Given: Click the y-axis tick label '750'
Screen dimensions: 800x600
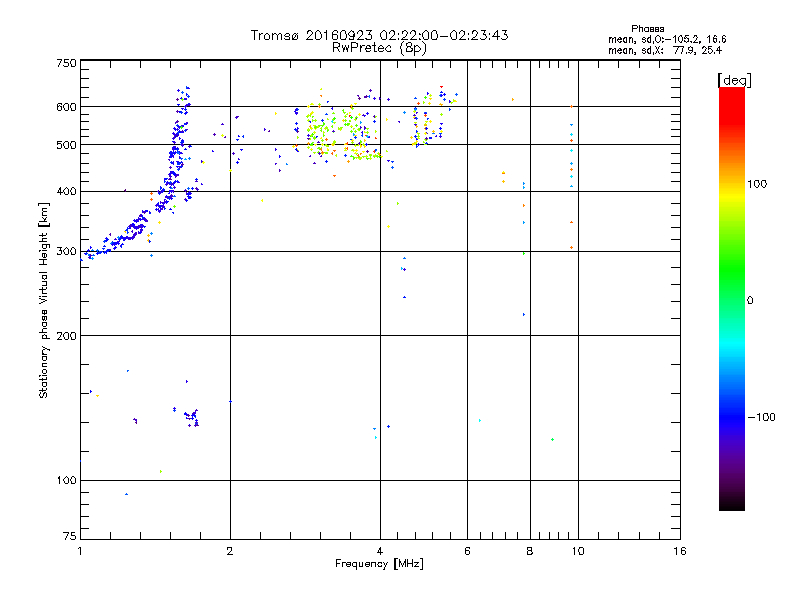Looking at the screenshot, I should tap(67, 63).
